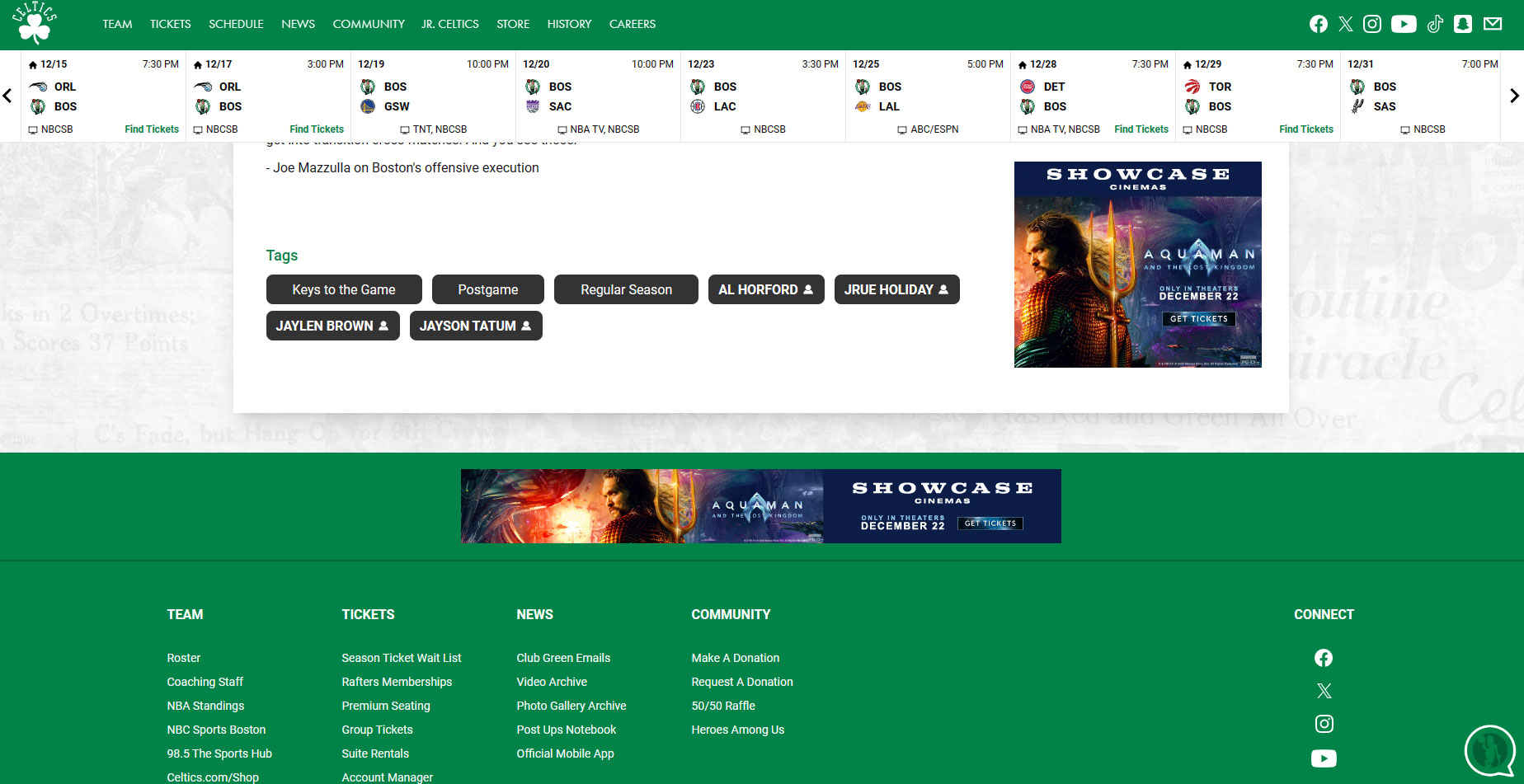Click the email envelope icon in header
Viewport: 1524px width, 784px height.
tap(1493, 24)
